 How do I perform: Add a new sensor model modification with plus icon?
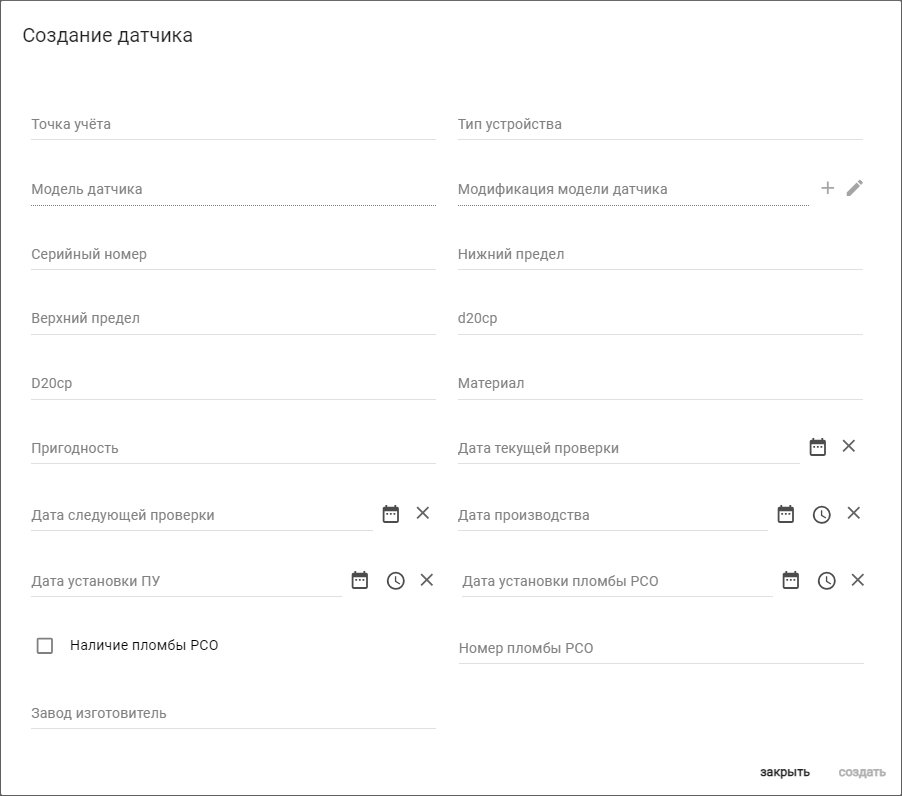827,188
